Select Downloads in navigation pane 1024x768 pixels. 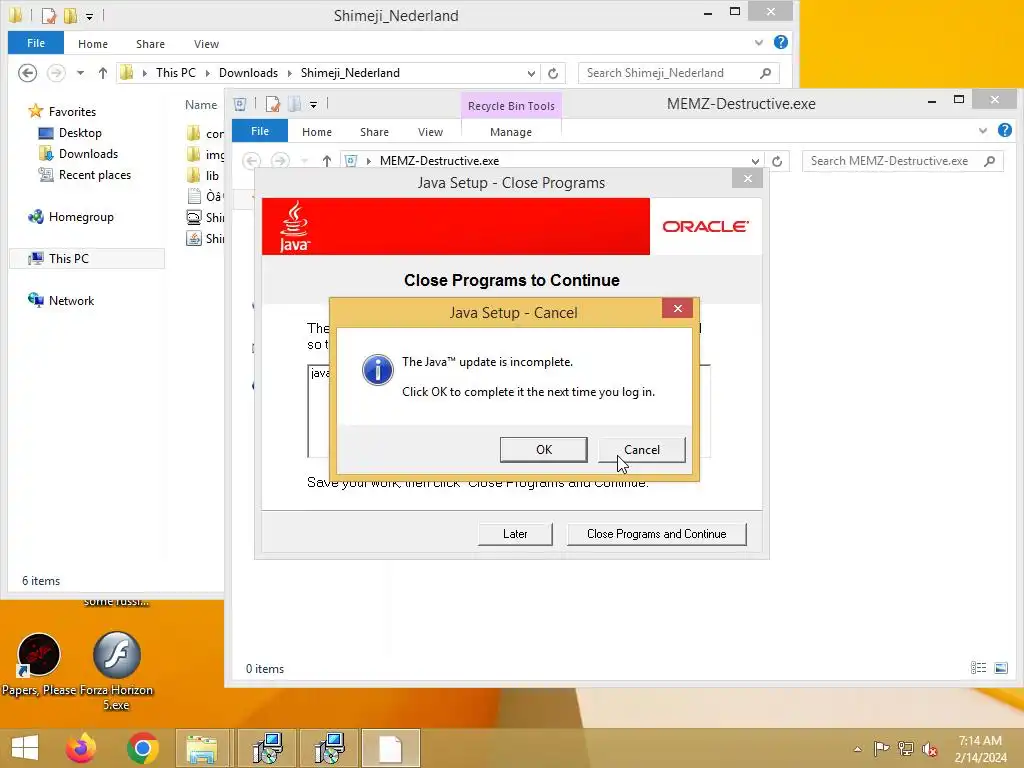tap(88, 153)
